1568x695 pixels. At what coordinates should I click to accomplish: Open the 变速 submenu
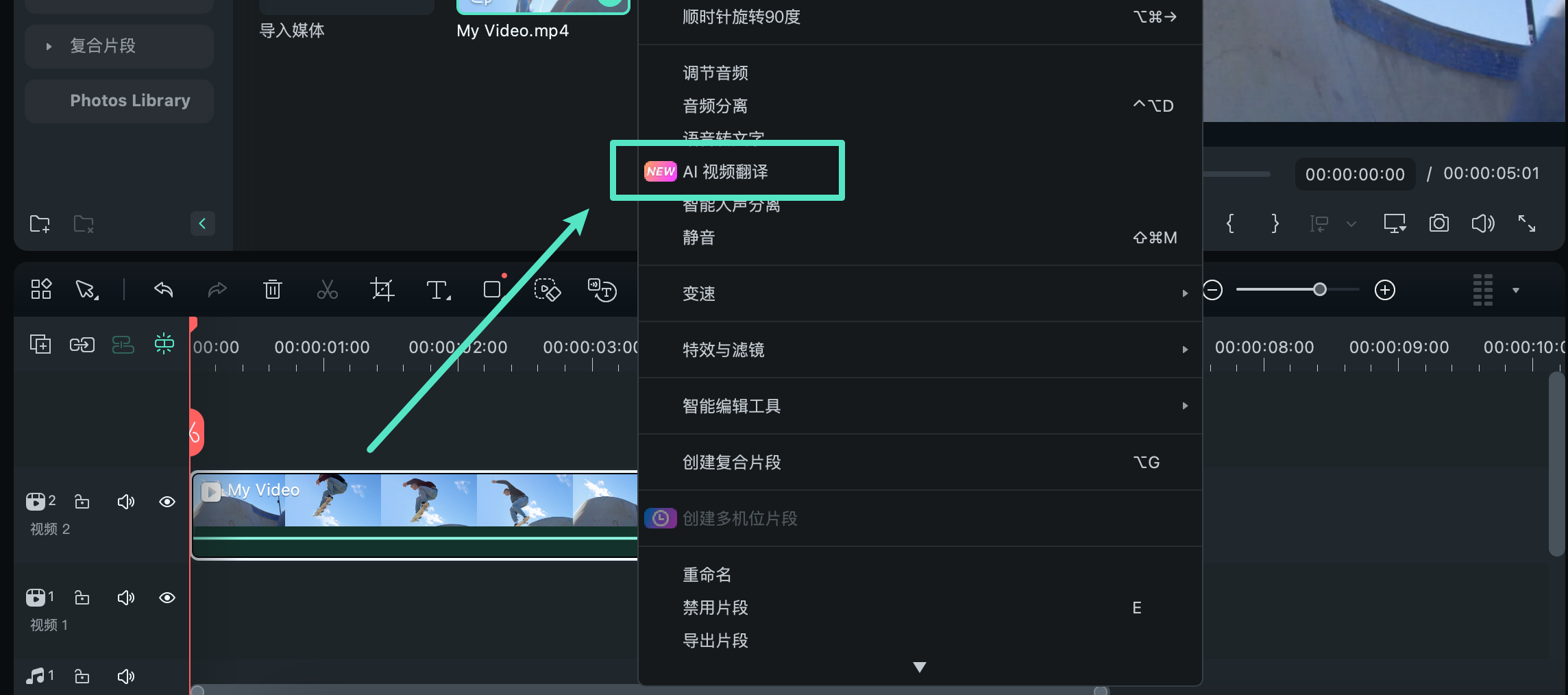click(x=698, y=293)
